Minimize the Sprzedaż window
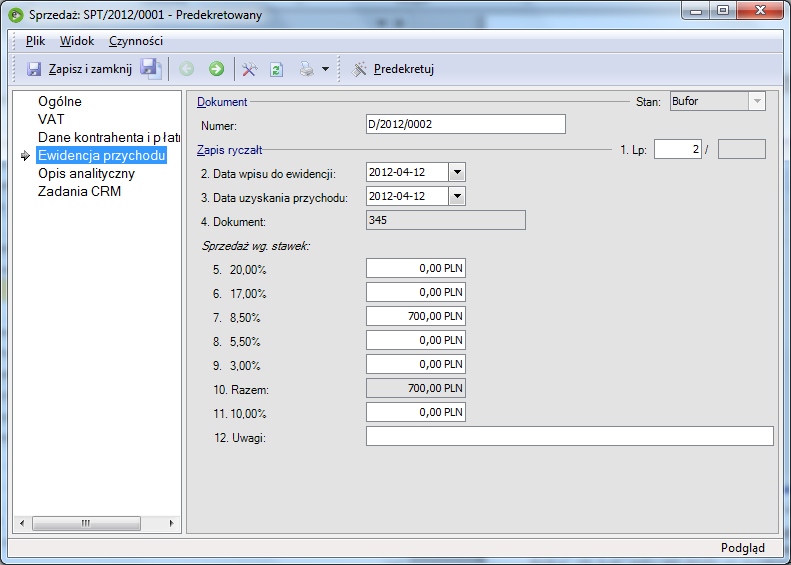 (x=697, y=11)
